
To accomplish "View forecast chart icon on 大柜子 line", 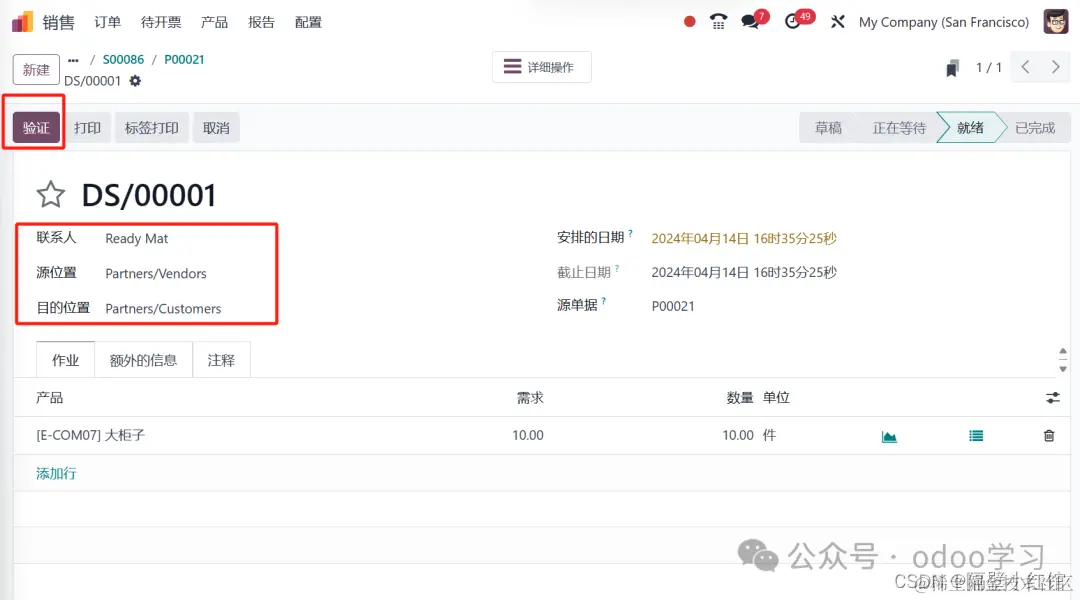I will pos(889,435).
